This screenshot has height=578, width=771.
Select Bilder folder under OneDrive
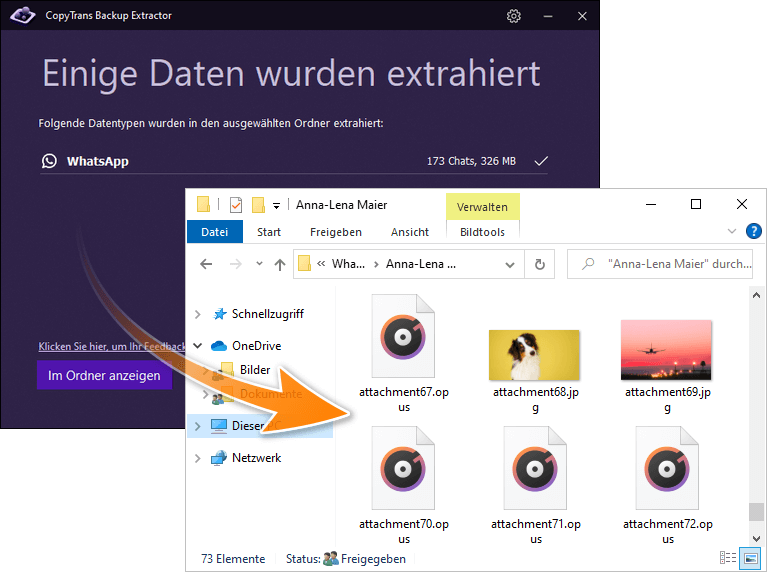click(x=255, y=369)
